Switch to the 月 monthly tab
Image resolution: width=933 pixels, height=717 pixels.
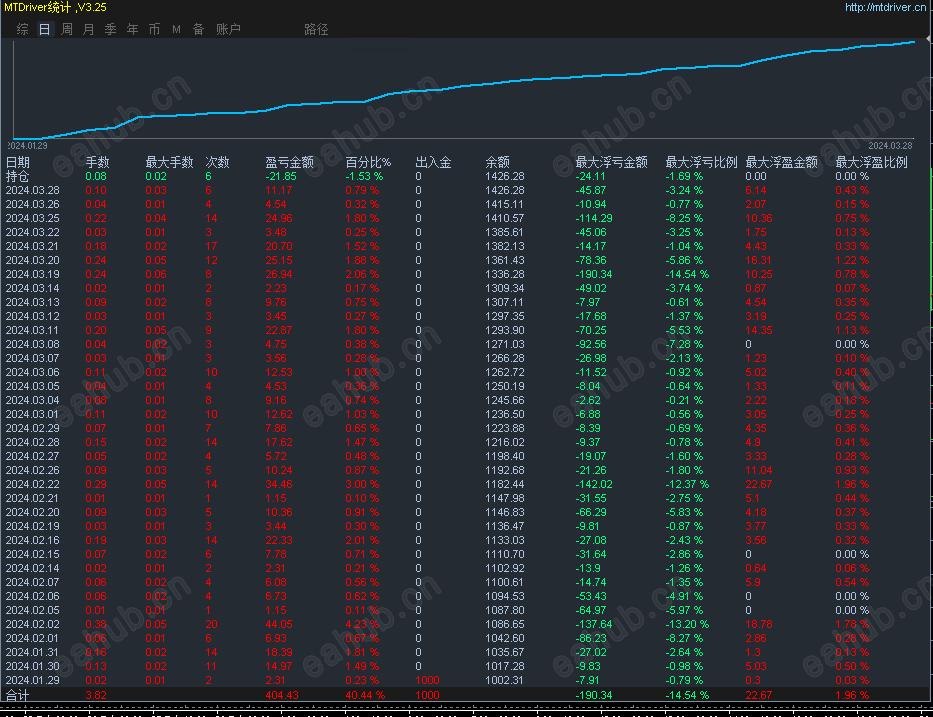tap(89, 29)
